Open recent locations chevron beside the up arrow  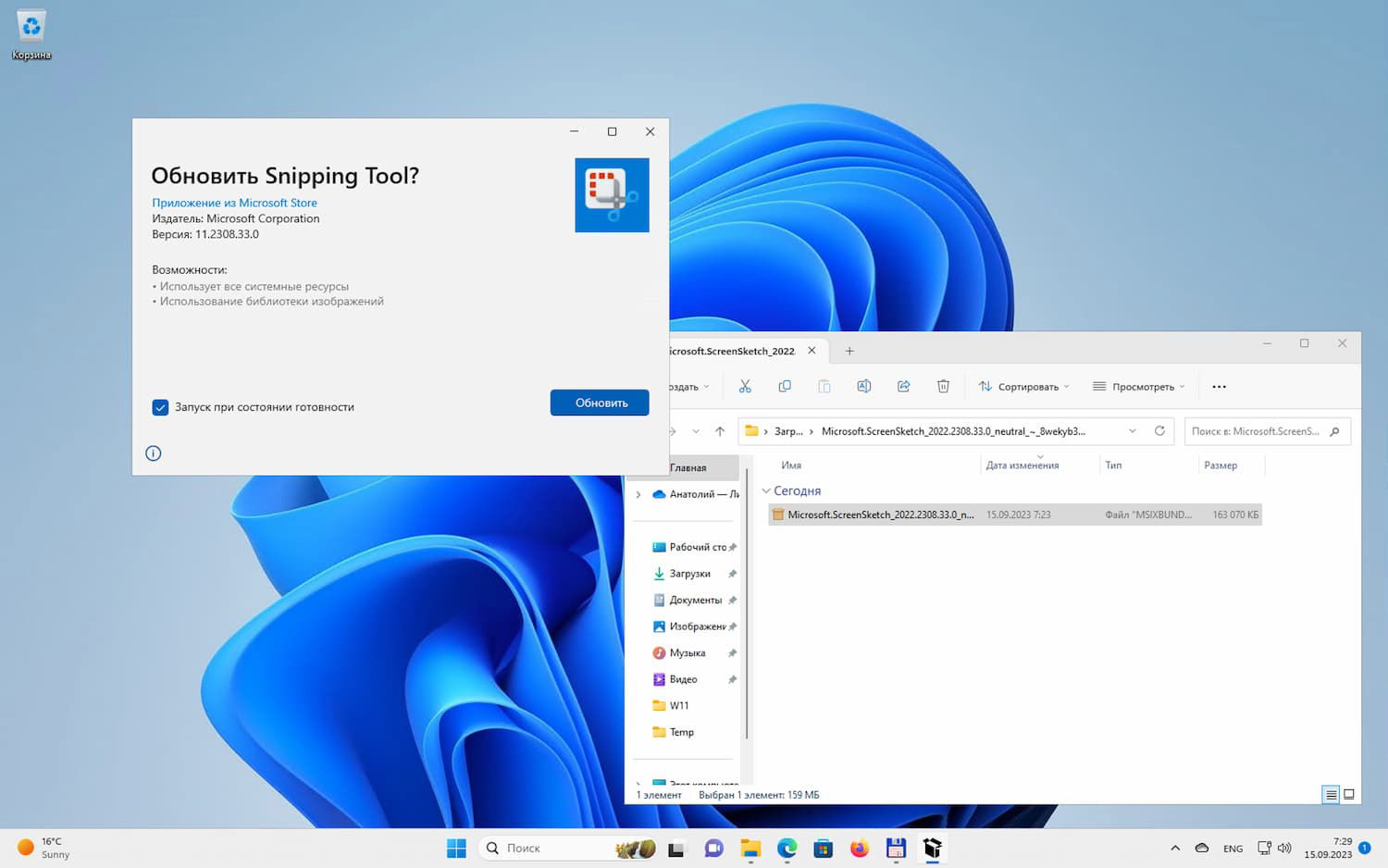[x=696, y=431]
